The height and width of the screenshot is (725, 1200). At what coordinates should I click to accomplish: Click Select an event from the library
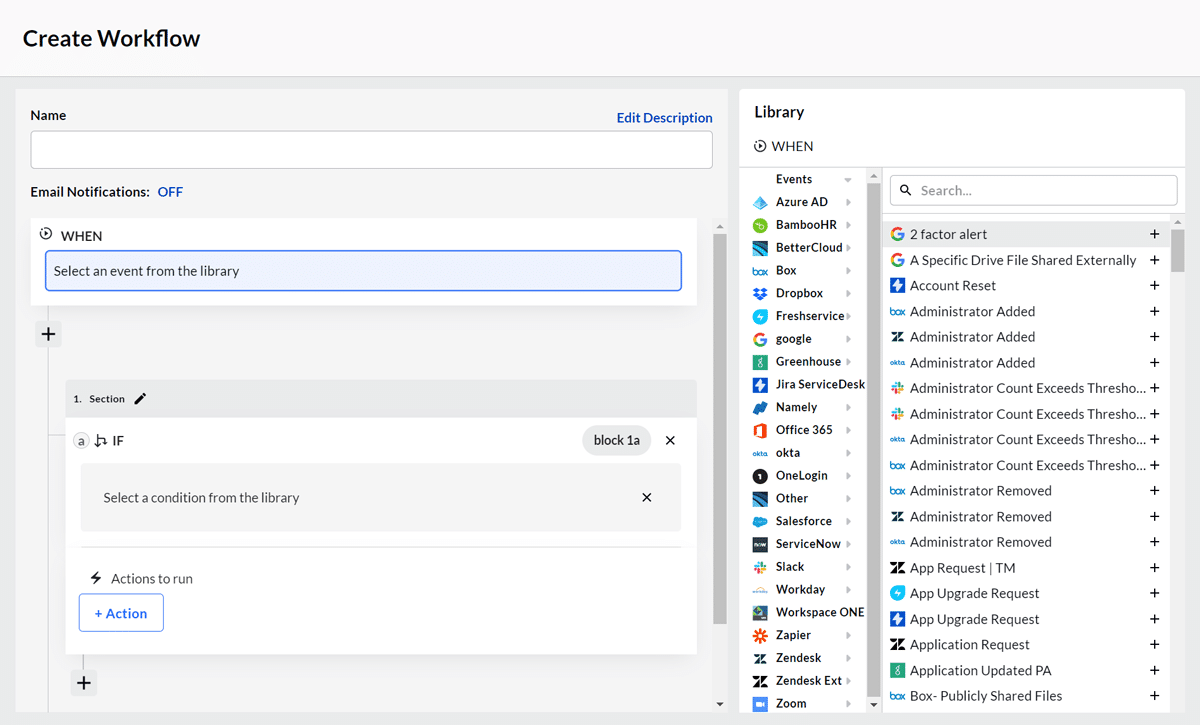click(363, 271)
